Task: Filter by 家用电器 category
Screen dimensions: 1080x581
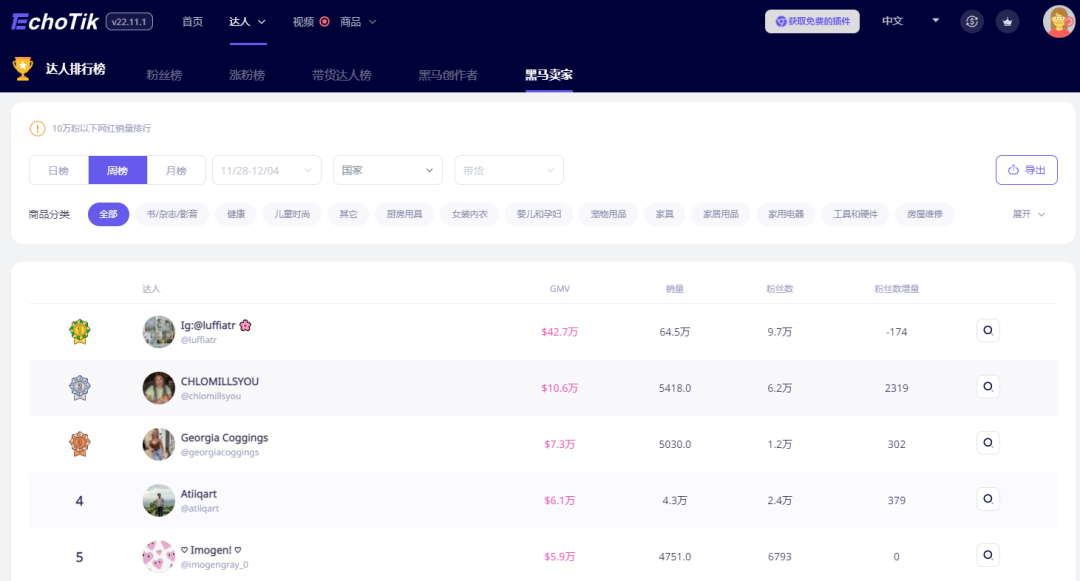Action: pos(786,214)
